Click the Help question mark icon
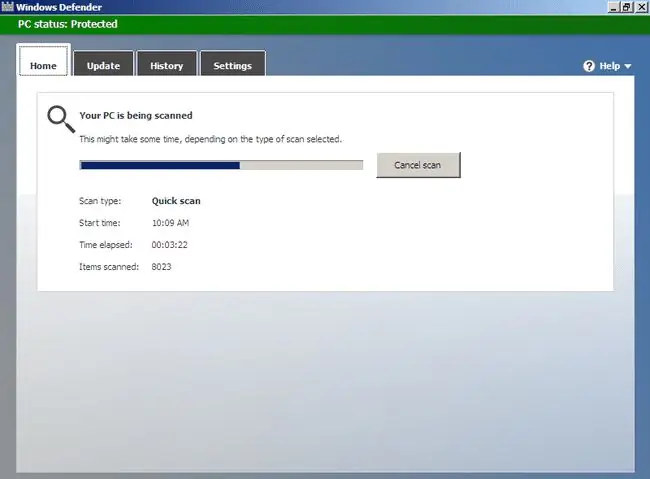 (589, 66)
